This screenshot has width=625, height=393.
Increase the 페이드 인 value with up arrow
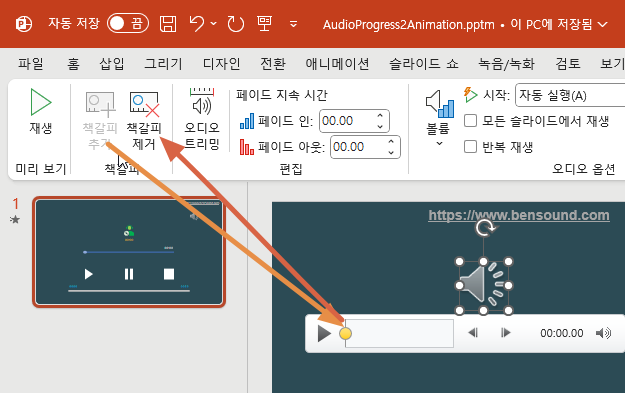point(380,116)
